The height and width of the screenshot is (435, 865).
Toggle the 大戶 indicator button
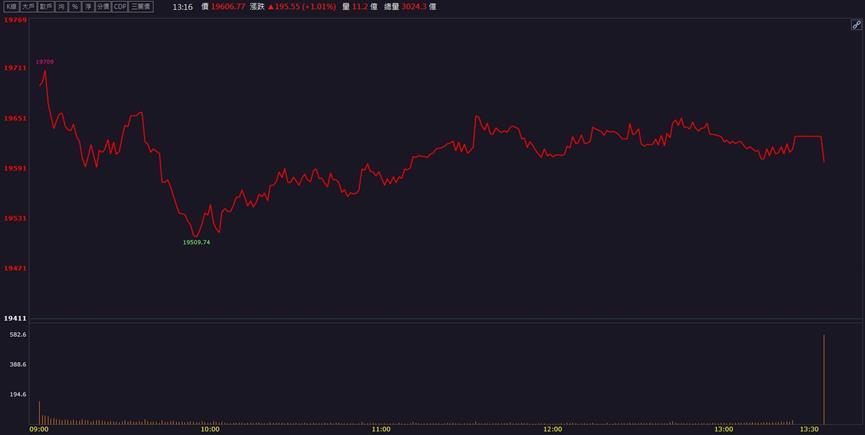(x=29, y=7)
